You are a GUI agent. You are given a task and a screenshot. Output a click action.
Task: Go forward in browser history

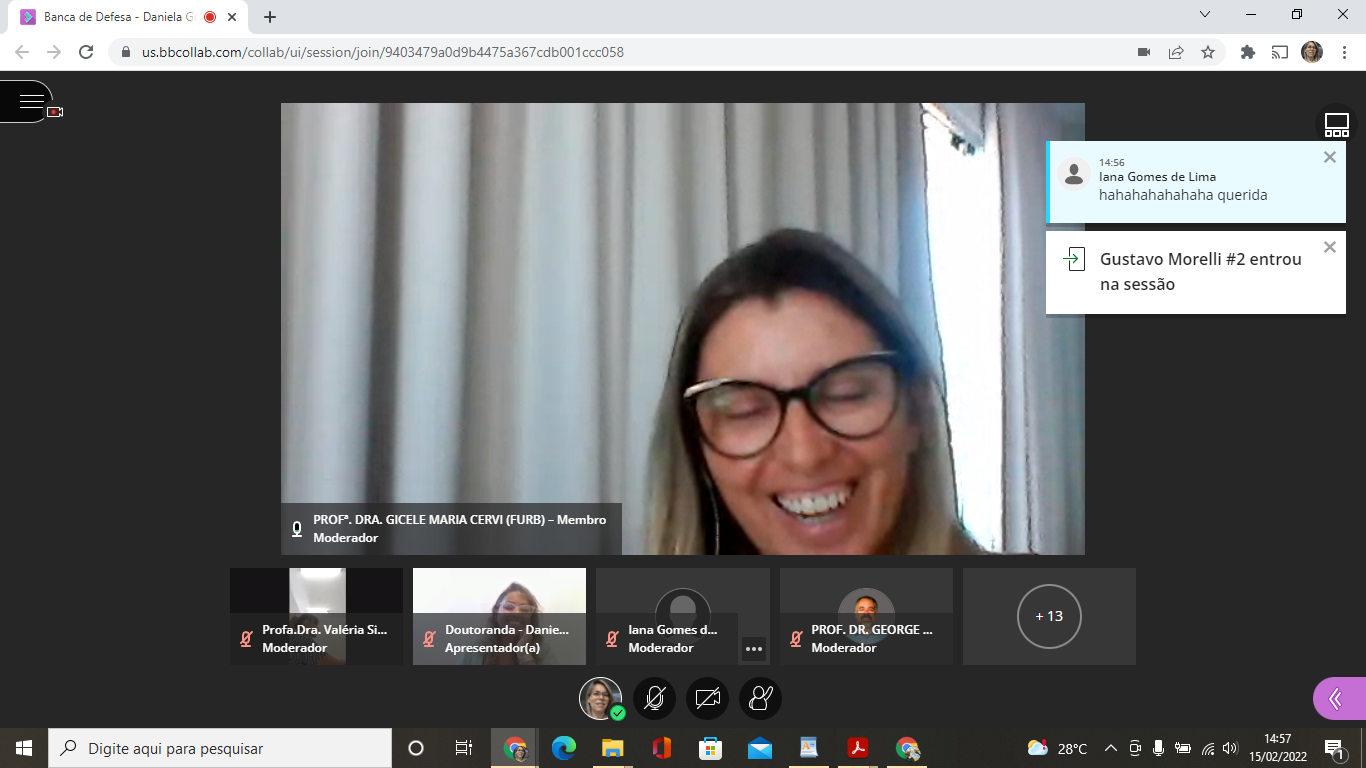pyautogui.click(x=54, y=52)
